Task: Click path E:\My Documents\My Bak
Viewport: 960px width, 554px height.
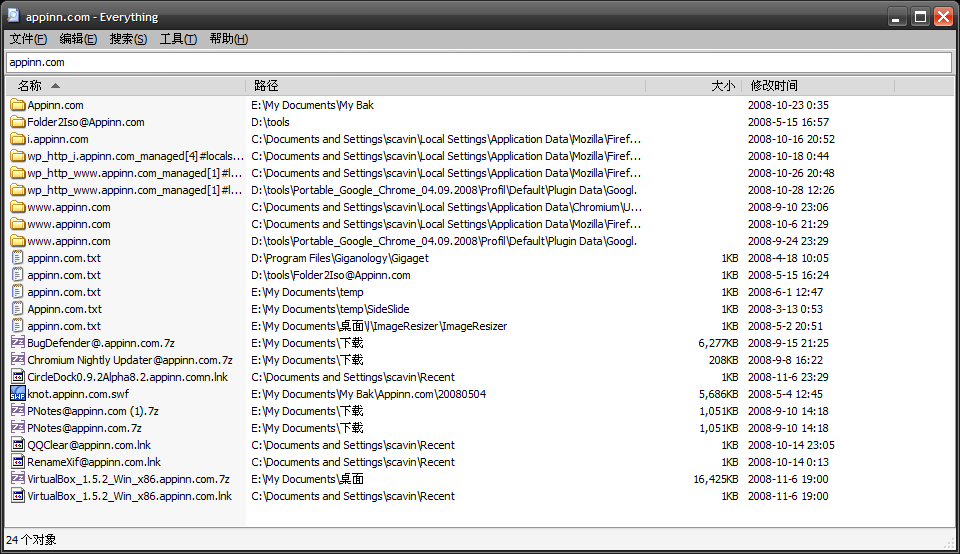Action: (312, 105)
